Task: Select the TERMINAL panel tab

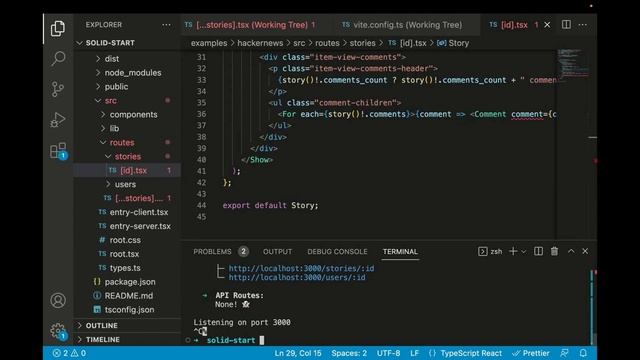Action: [400, 251]
